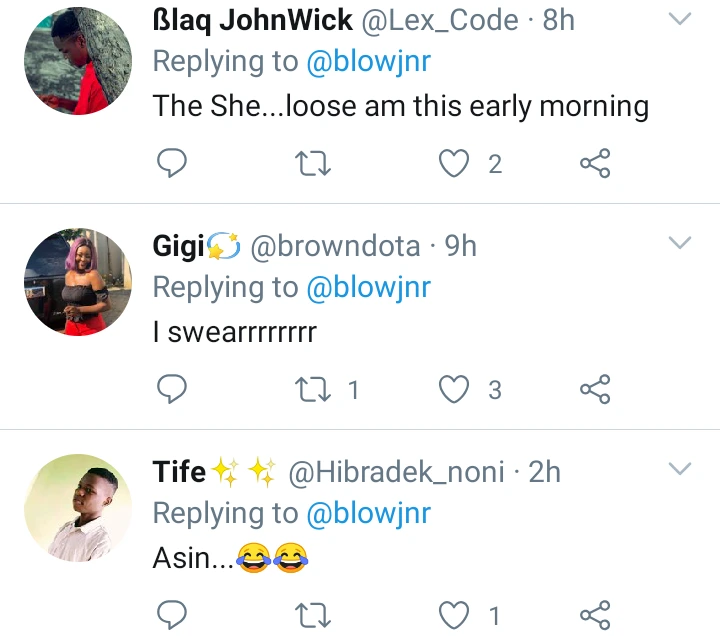Open @blowjnr link in Gigi's reply
Viewport: 720px width, 636px height.
pyautogui.click(x=369, y=287)
